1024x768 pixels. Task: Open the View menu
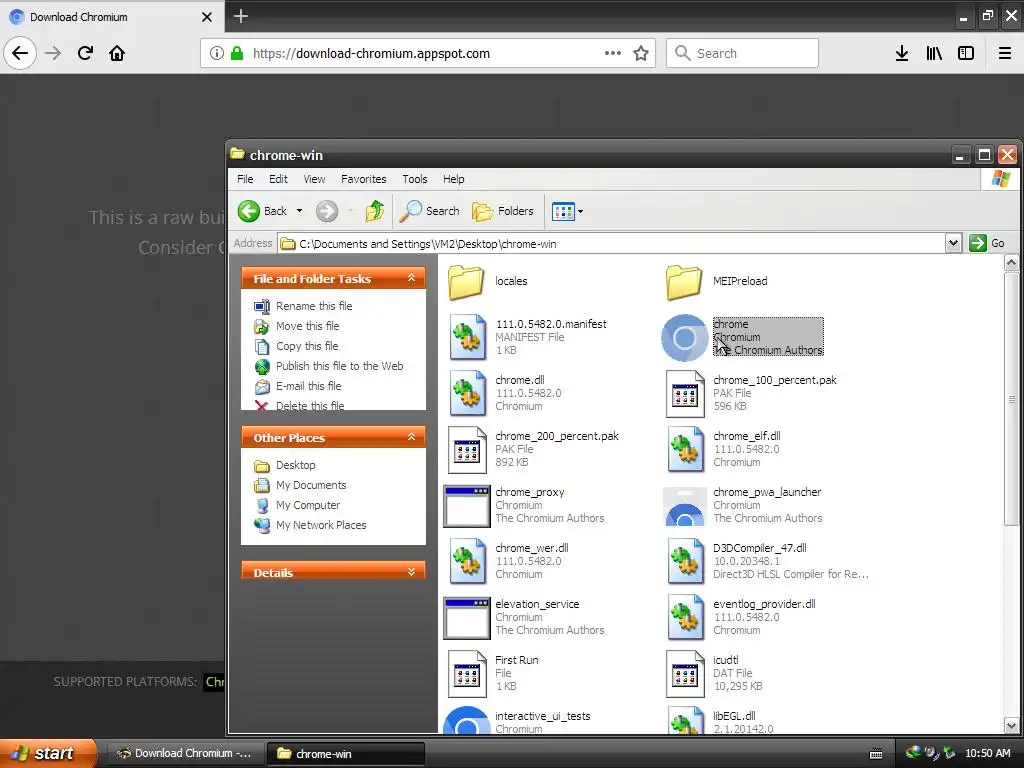(314, 179)
